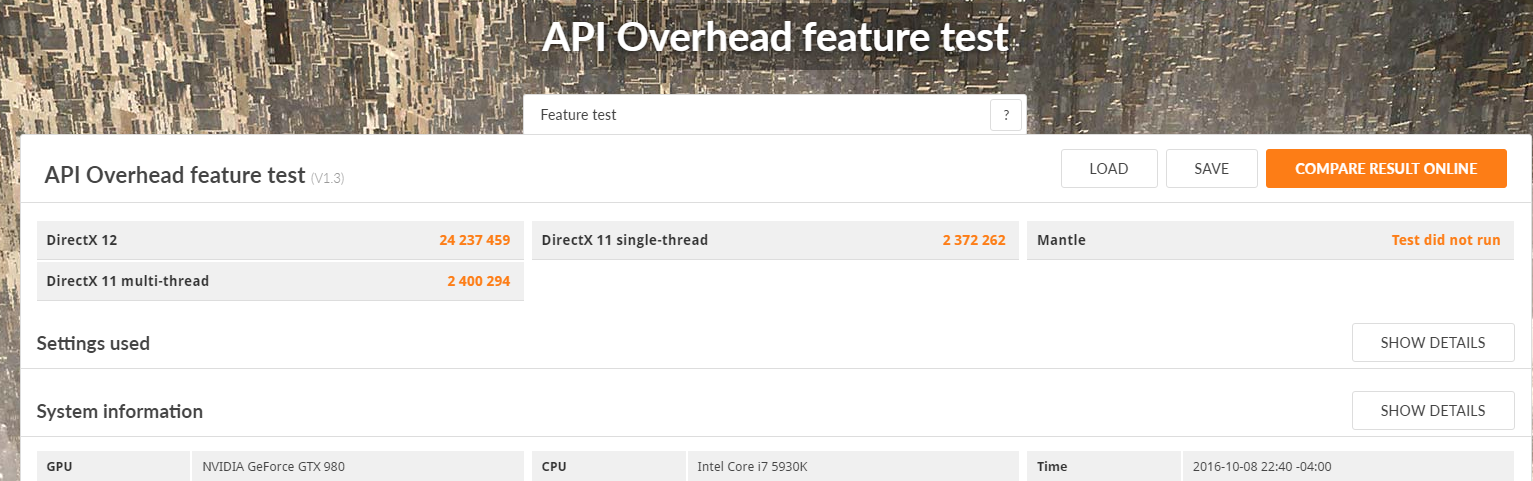Expand System information details
The height and width of the screenshot is (481, 1533).
pyautogui.click(x=1432, y=411)
